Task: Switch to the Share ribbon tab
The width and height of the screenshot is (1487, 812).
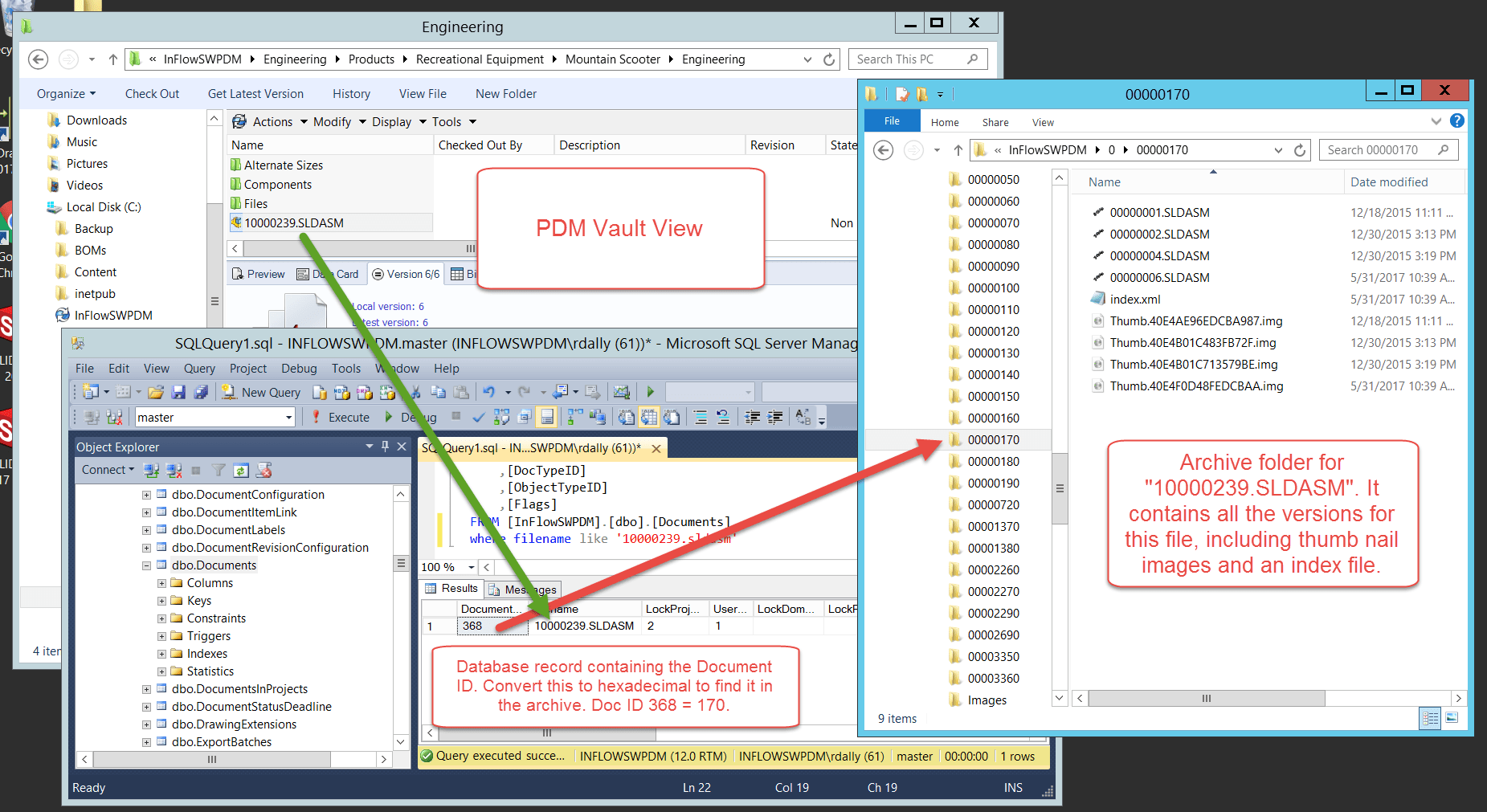Action: pos(995,122)
